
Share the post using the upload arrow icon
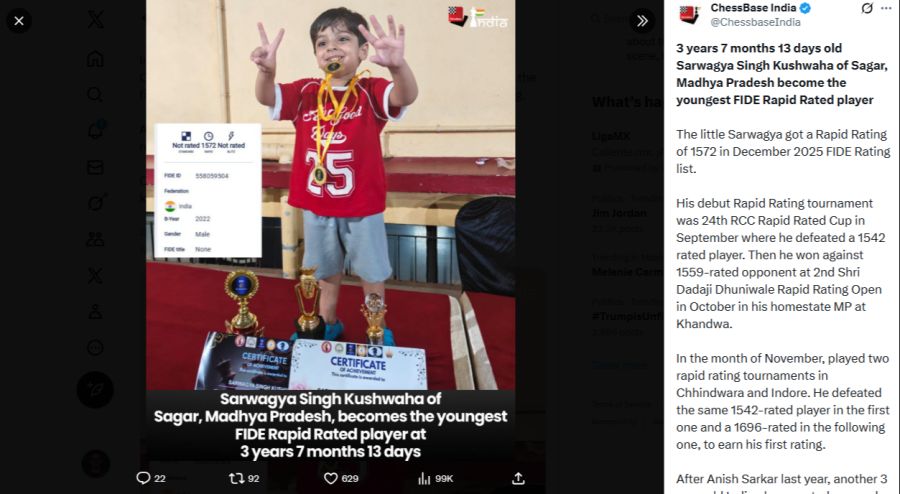click(x=518, y=478)
